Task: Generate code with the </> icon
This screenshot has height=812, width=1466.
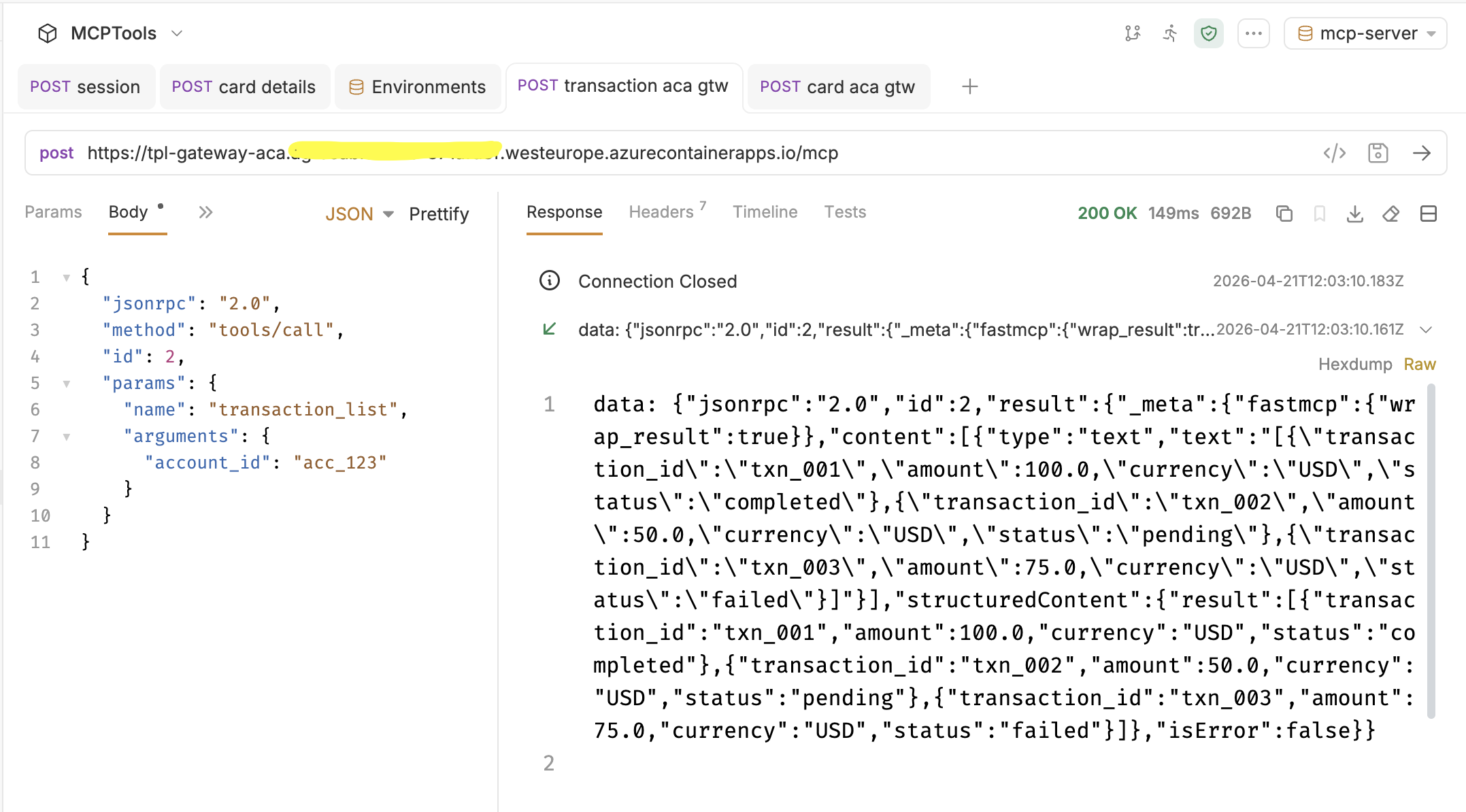Action: click(x=1335, y=153)
